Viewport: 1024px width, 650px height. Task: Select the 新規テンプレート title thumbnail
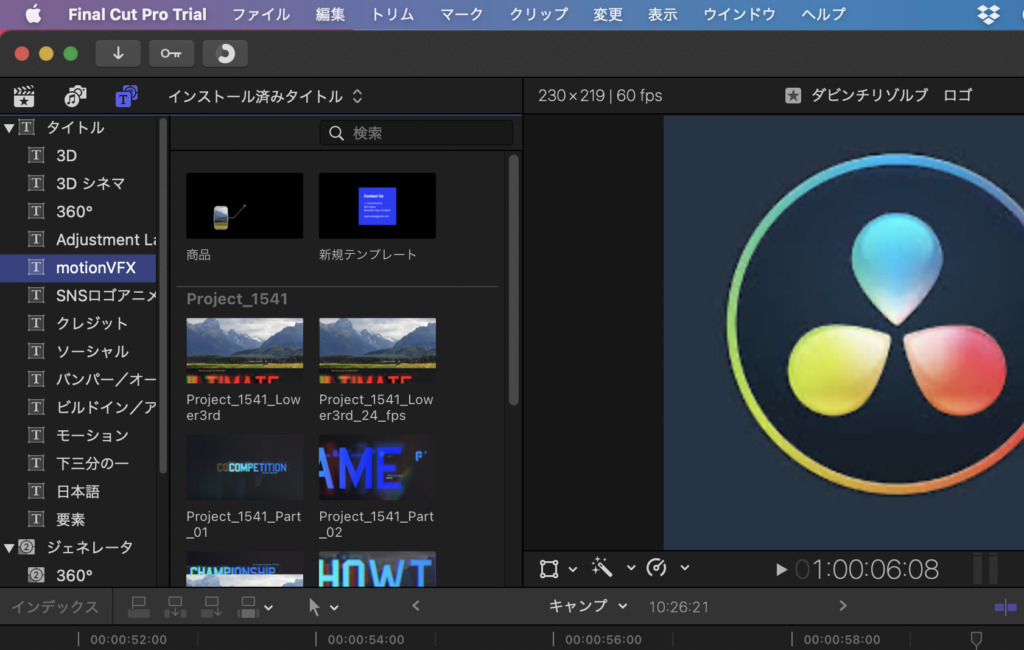377,206
